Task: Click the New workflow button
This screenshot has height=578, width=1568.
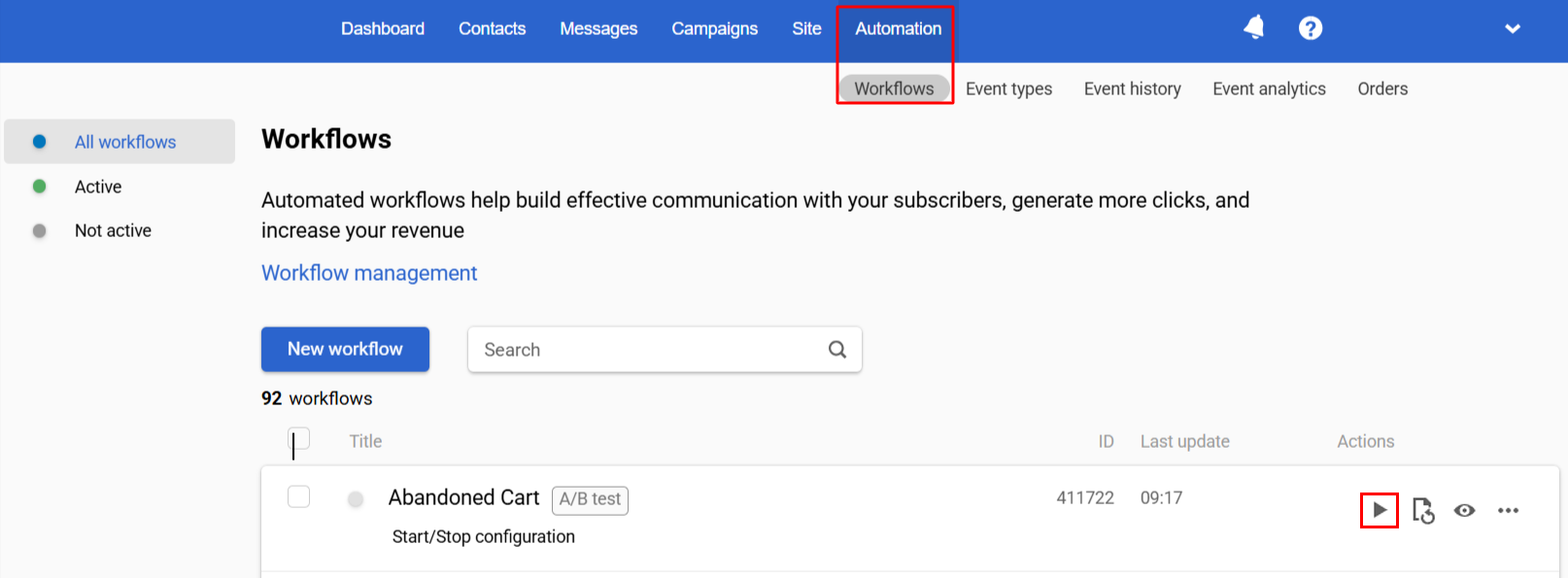Action: pos(345,349)
